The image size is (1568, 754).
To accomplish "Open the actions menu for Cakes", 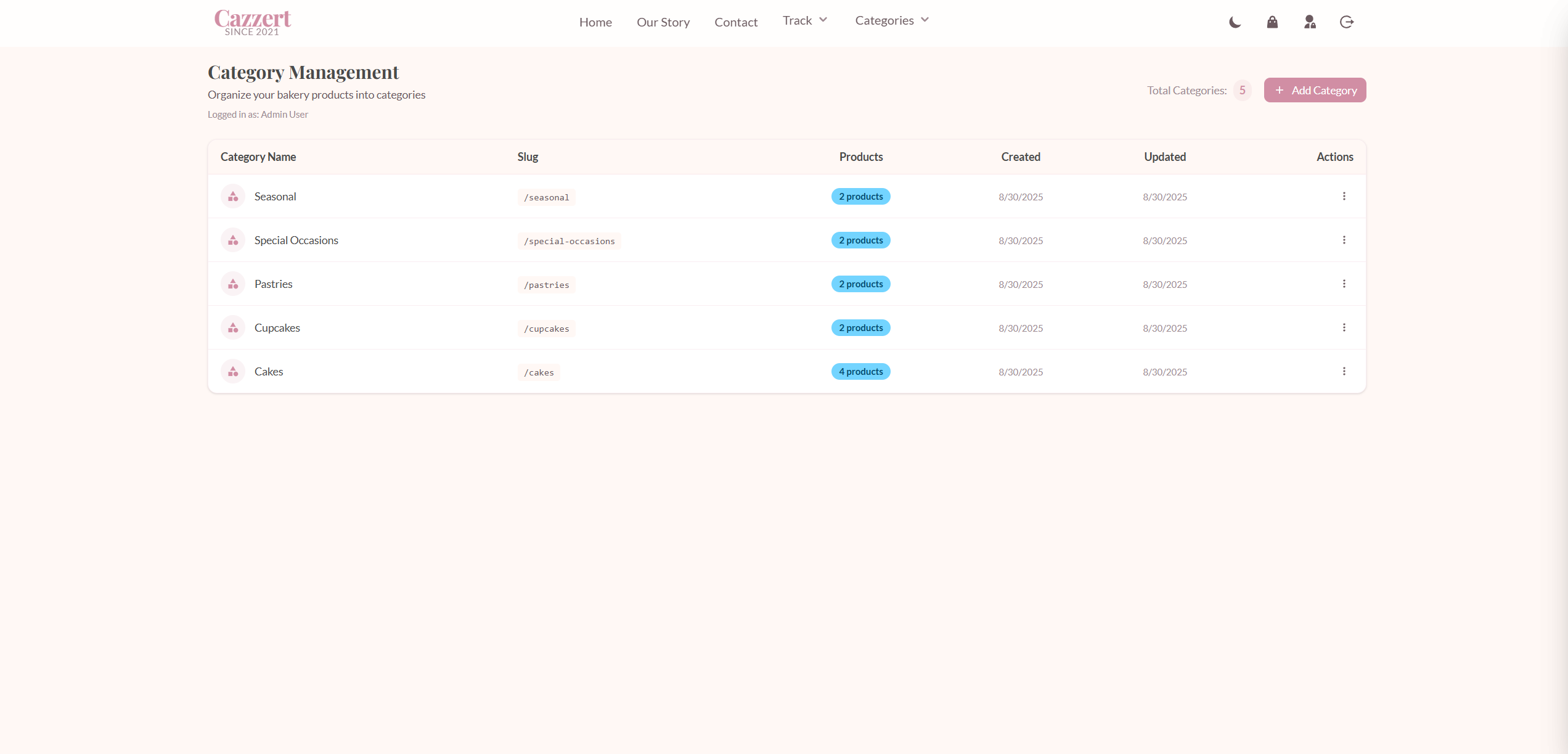I will [x=1344, y=371].
